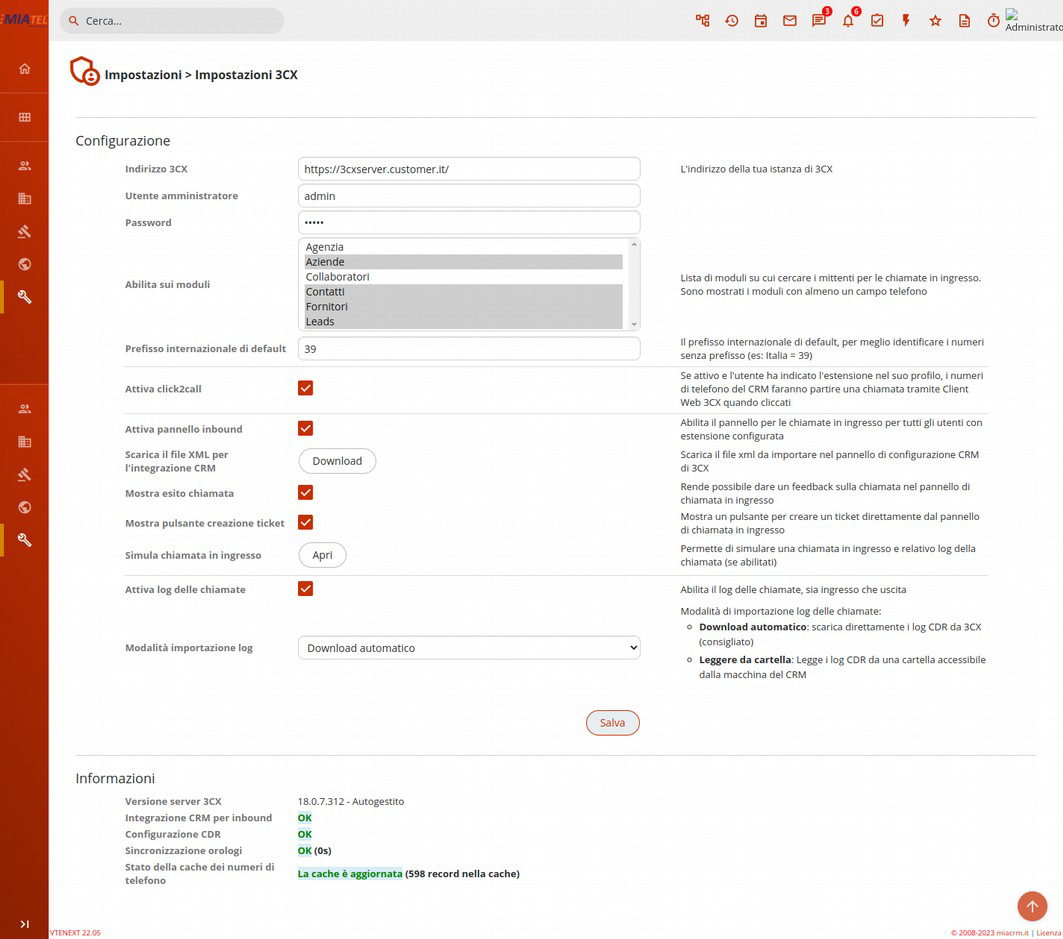Image resolution: width=1063 pixels, height=939 pixels.
Task: Select Agenzia in the modules list
Action: click(463, 247)
